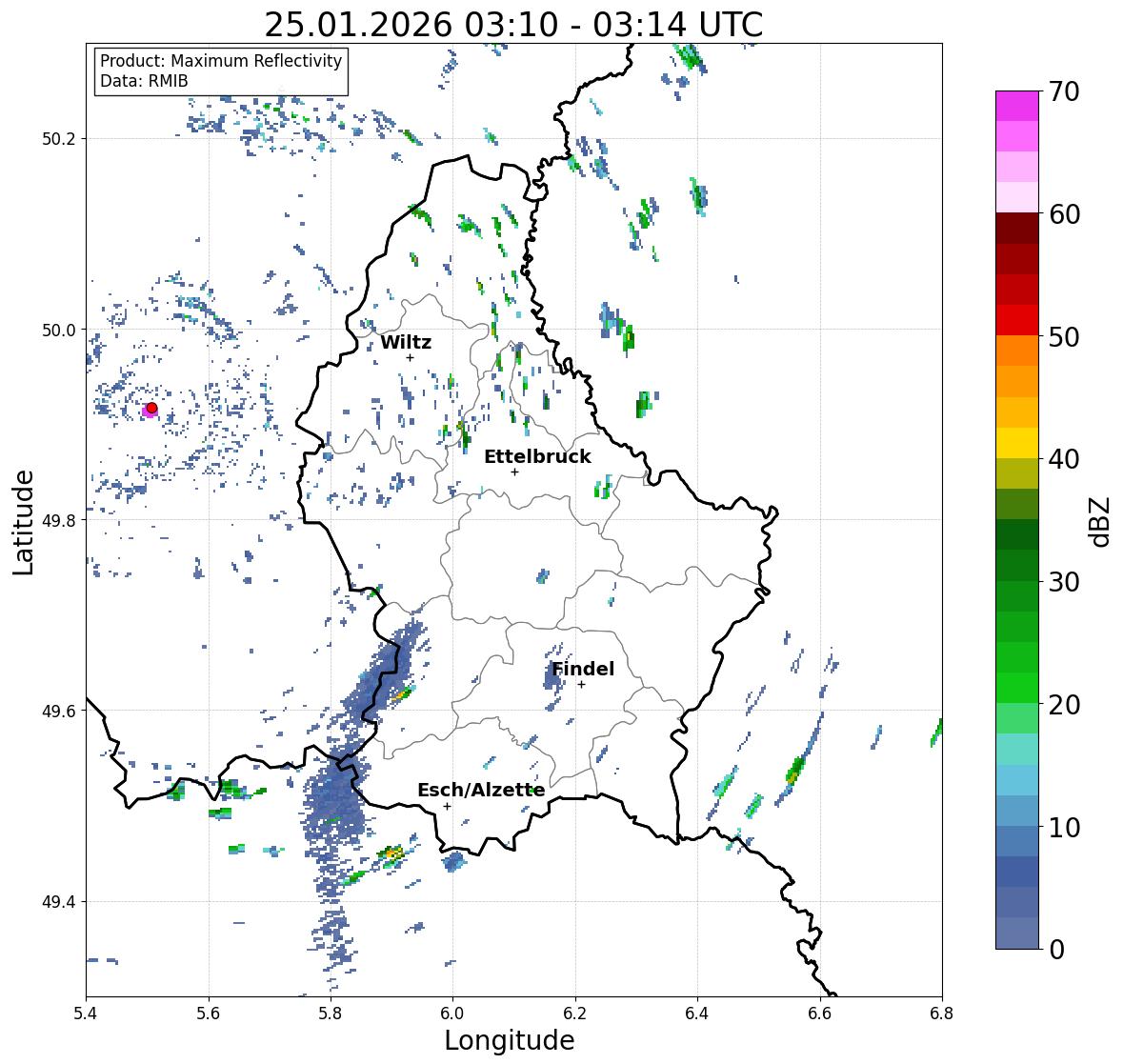Click longitude tick label 6.0
The image size is (1123, 1064).
point(452,1014)
